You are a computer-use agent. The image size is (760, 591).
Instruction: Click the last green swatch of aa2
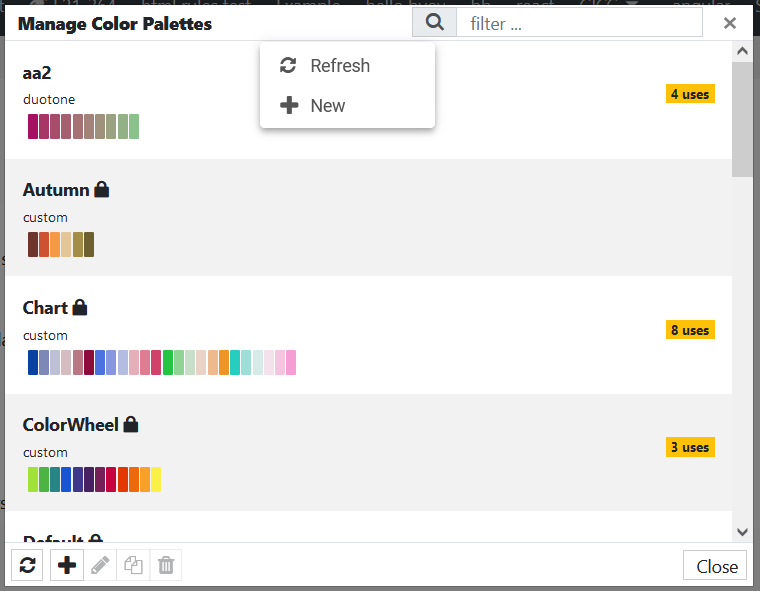pos(134,127)
